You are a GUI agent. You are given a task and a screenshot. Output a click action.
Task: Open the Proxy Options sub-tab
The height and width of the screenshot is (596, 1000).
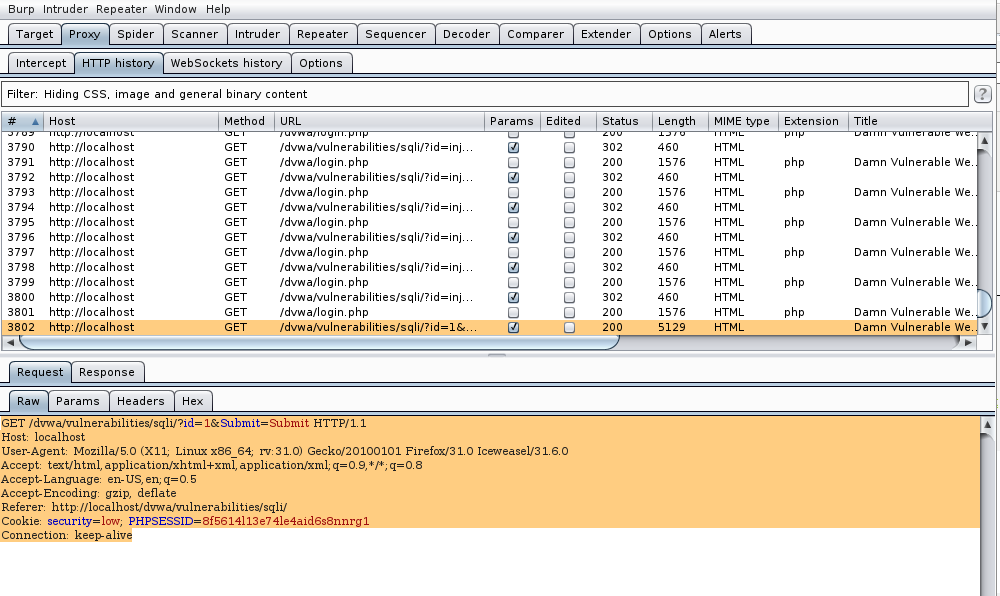(321, 63)
